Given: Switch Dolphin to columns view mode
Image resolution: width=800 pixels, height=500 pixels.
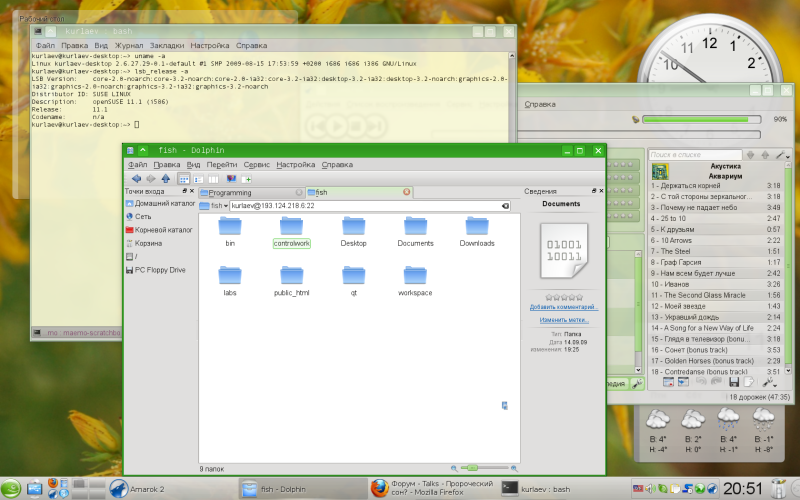Looking at the screenshot, I should 213,179.
